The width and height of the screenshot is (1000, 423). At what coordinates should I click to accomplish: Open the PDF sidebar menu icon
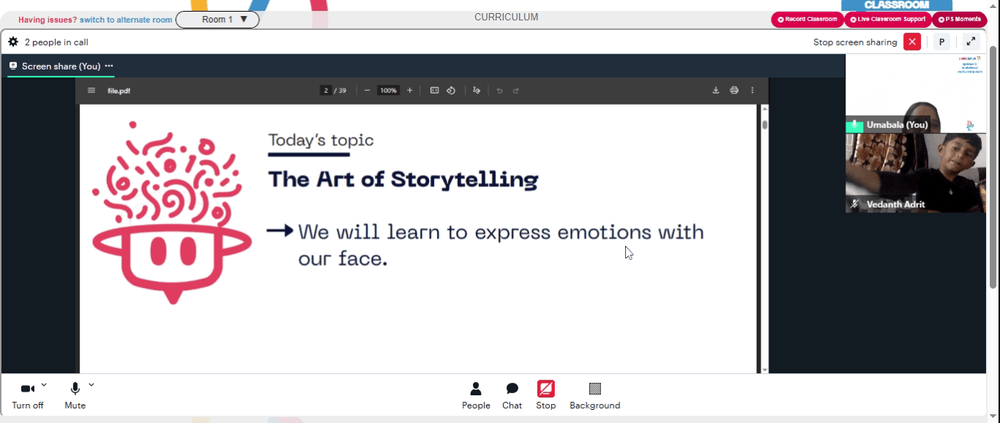(x=91, y=91)
